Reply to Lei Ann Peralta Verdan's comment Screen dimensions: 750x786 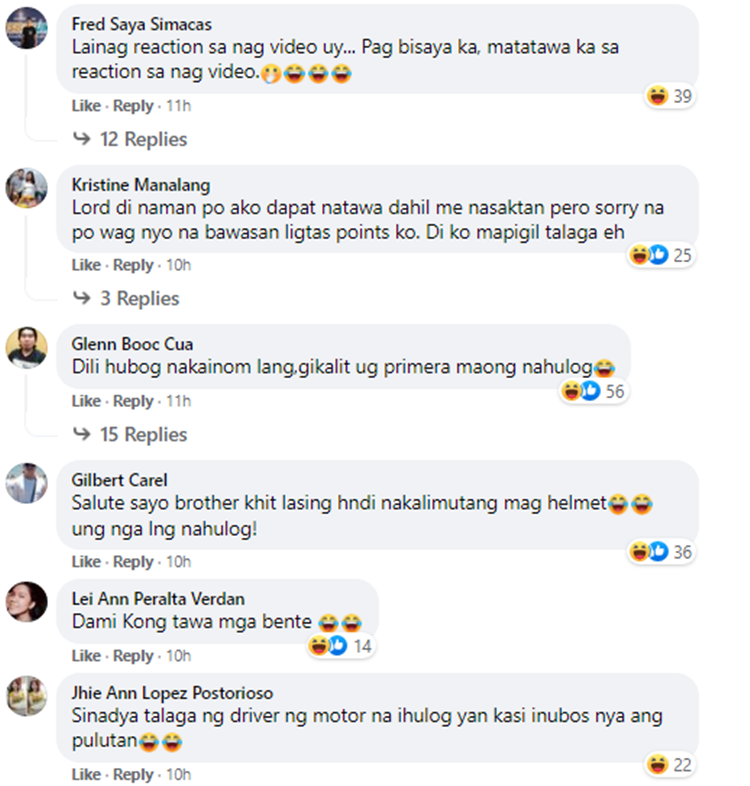(x=133, y=656)
